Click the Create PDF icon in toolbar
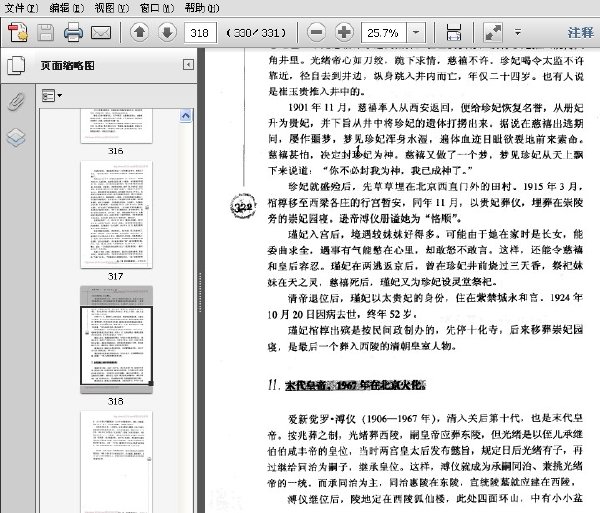The image size is (600, 513). pos(18,33)
